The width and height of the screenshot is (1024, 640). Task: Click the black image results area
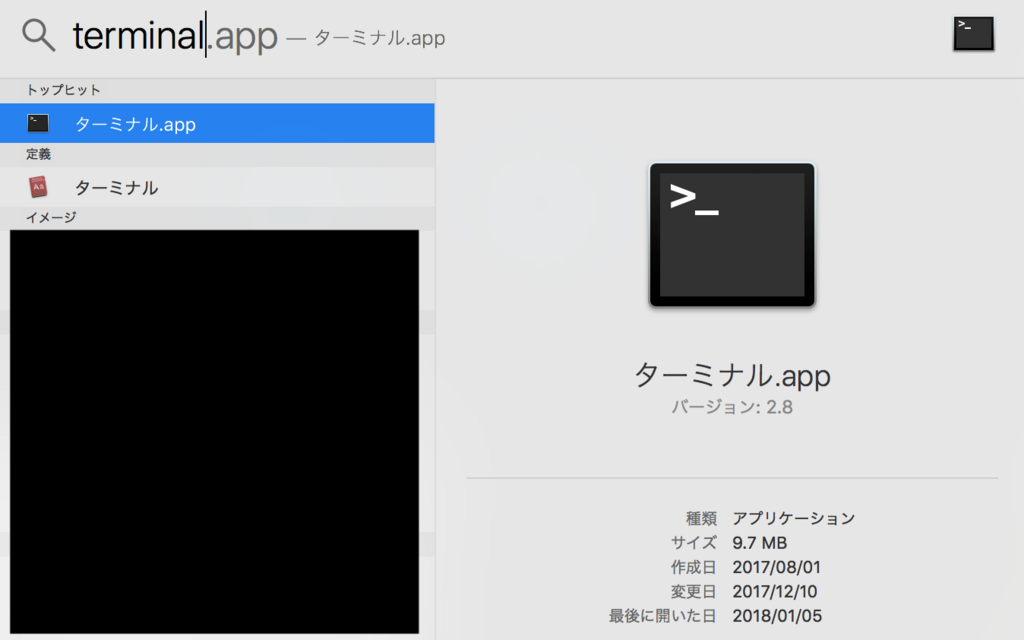tap(214, 432)
